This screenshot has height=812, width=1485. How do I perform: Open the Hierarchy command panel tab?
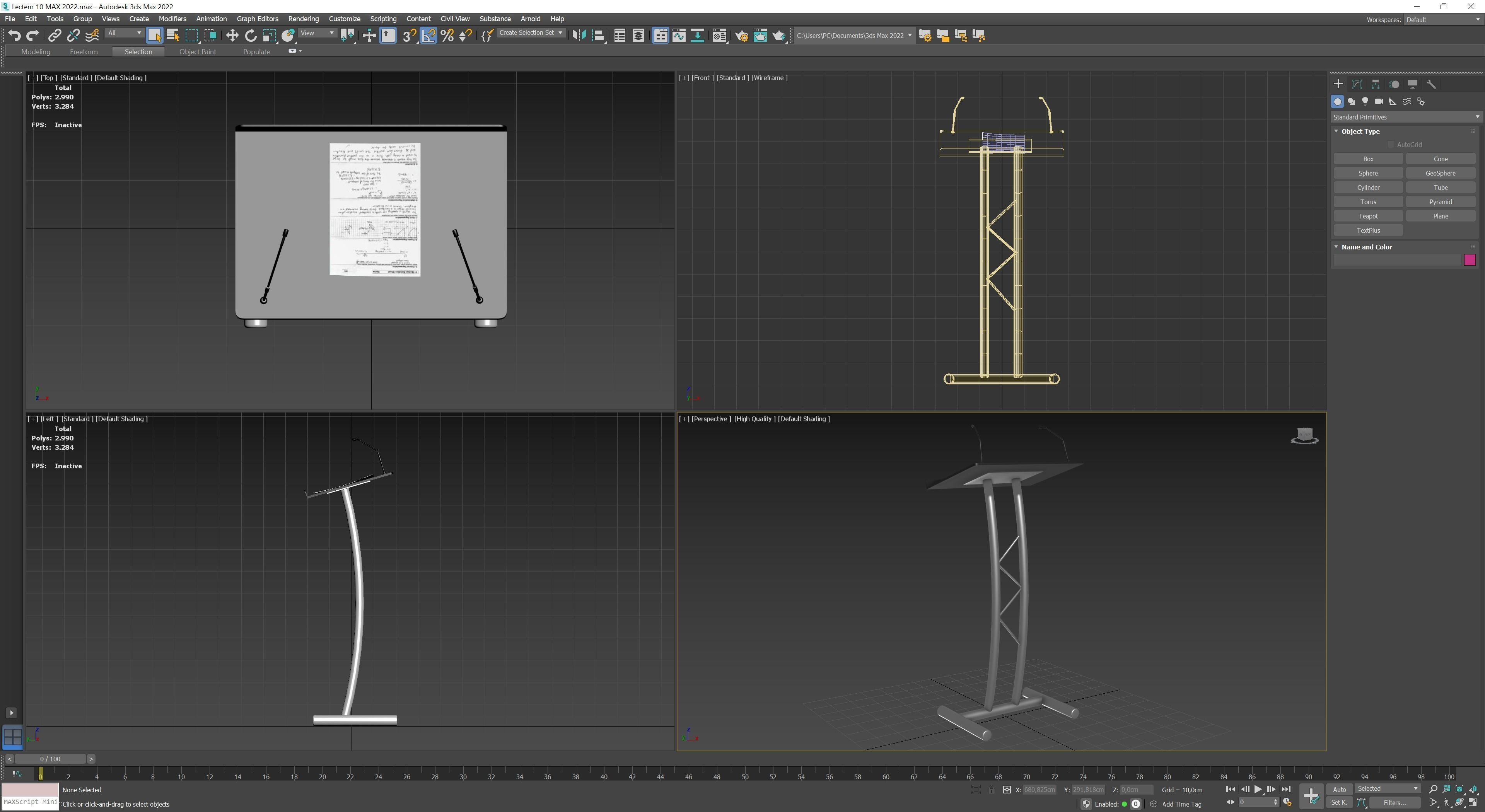pyautogui.click(x=1376, y=84)
